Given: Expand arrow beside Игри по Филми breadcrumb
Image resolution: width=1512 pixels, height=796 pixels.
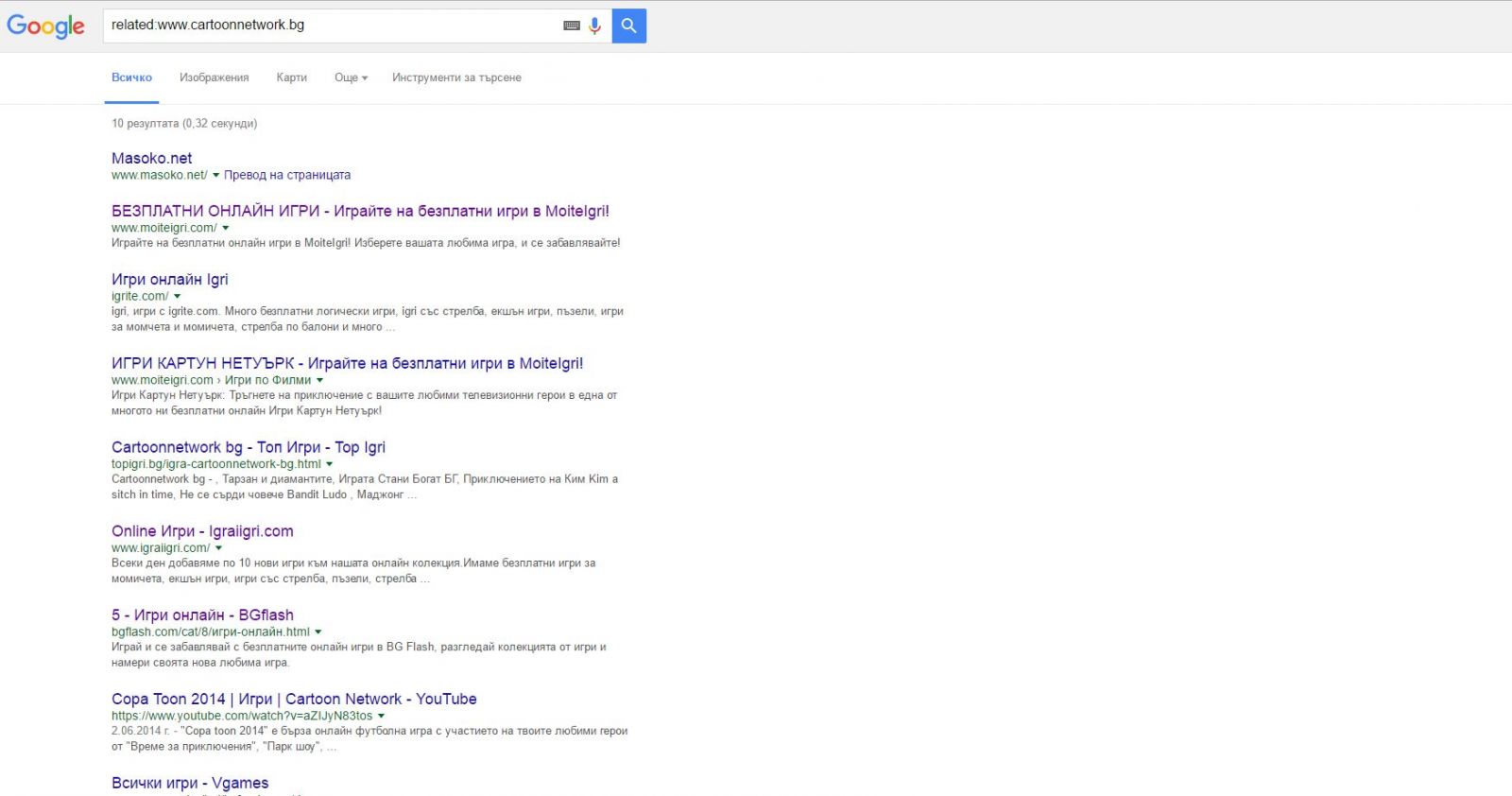Looking at the screenshot, I should pyautogui.click(x=319, y=380).
